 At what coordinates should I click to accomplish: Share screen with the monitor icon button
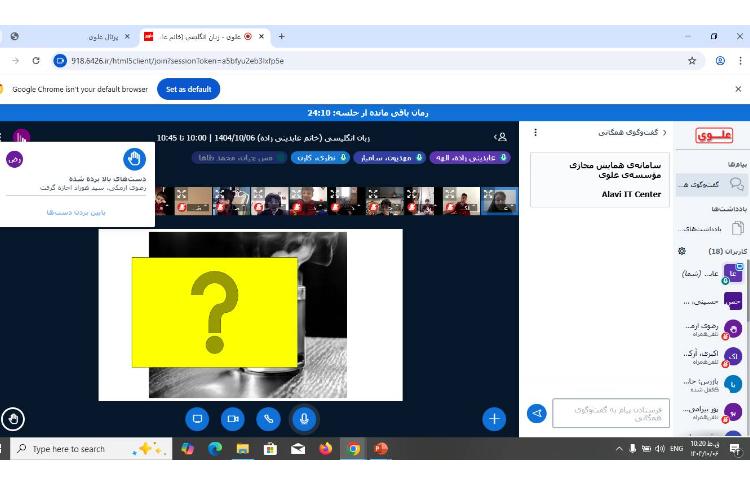coord(197,419)
